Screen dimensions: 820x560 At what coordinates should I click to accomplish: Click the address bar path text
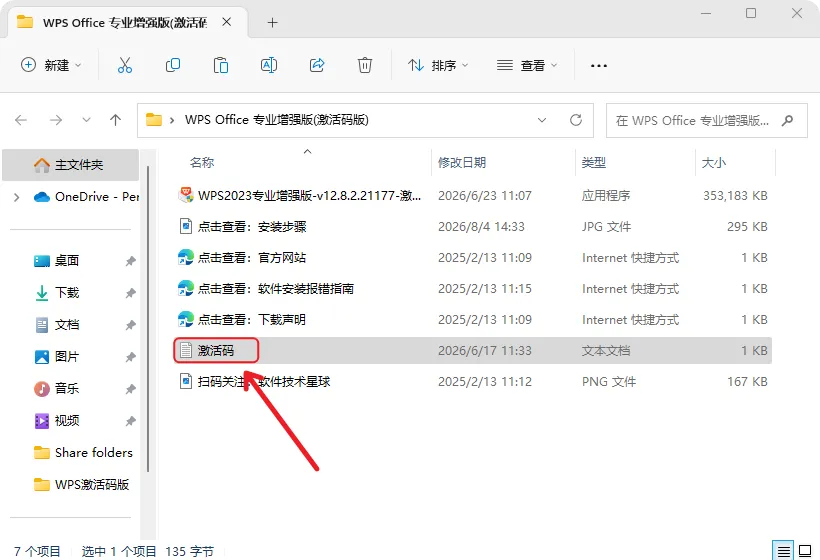[277, 120]
